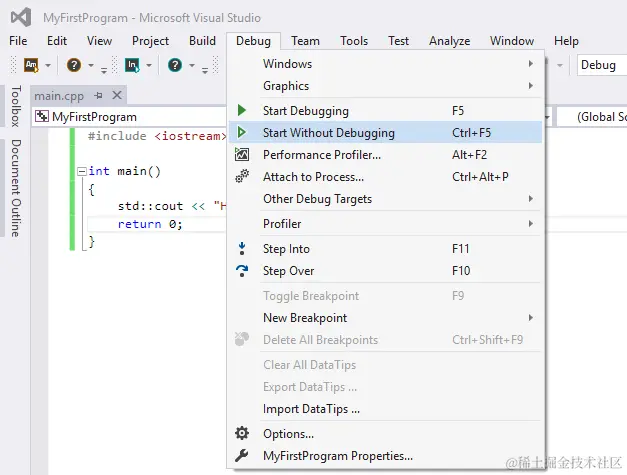Screen dimensions: 627x475
Task: Click the Options gear icon
Action: pyautogui.click(x=242, y=433)
